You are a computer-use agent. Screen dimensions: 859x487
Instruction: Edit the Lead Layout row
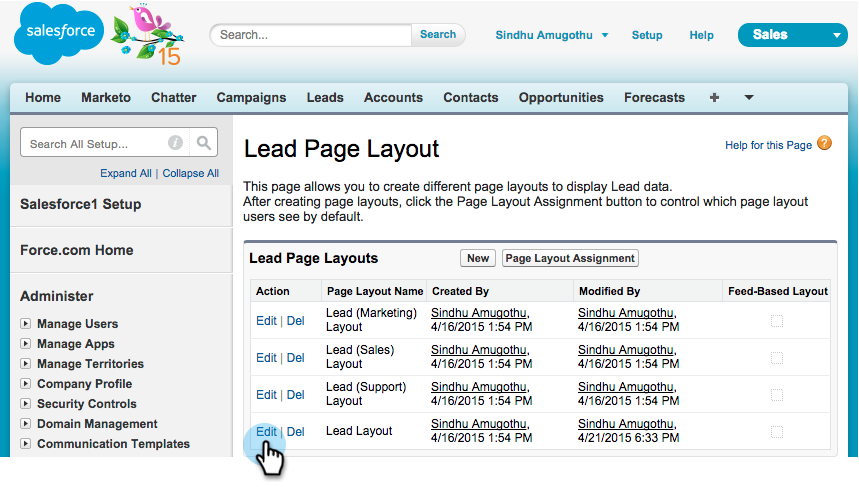pyautogui.click(x=266, y=432)
